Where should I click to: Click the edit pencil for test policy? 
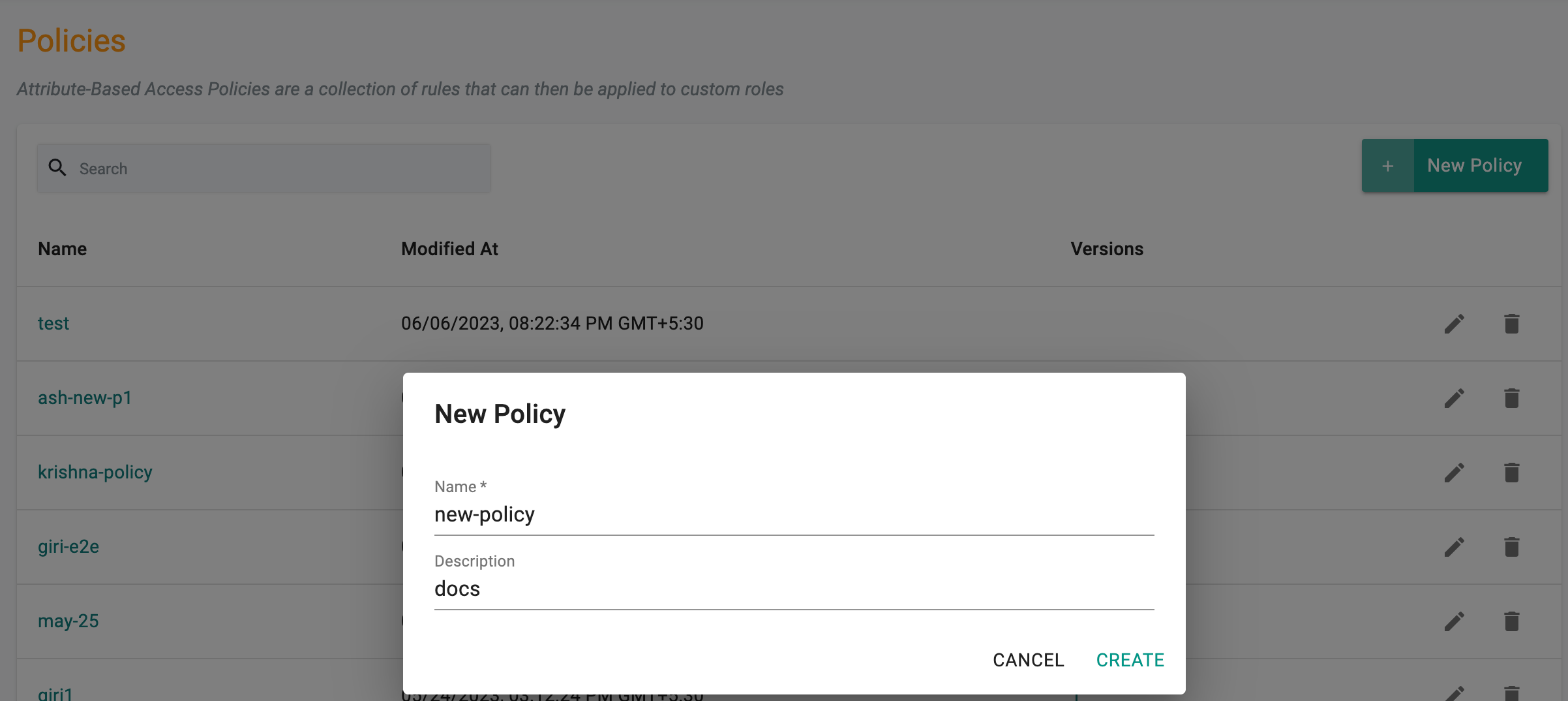[x=1454, y=324]
